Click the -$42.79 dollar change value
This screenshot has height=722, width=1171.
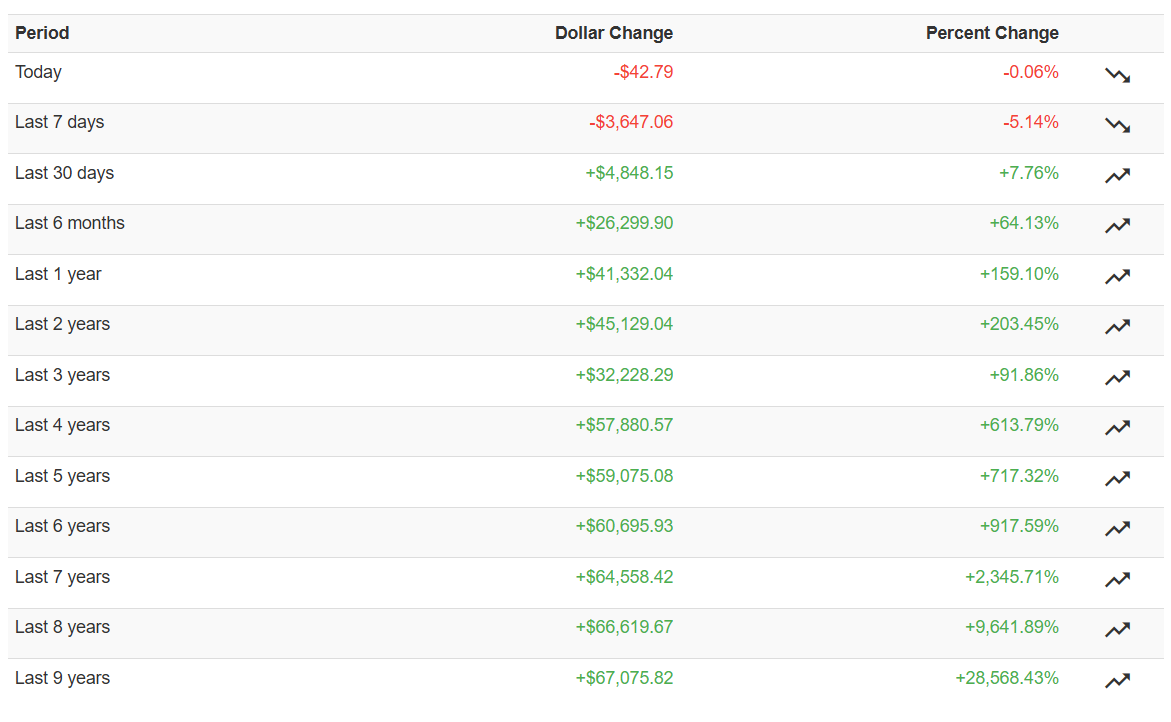tap(643, 72)
